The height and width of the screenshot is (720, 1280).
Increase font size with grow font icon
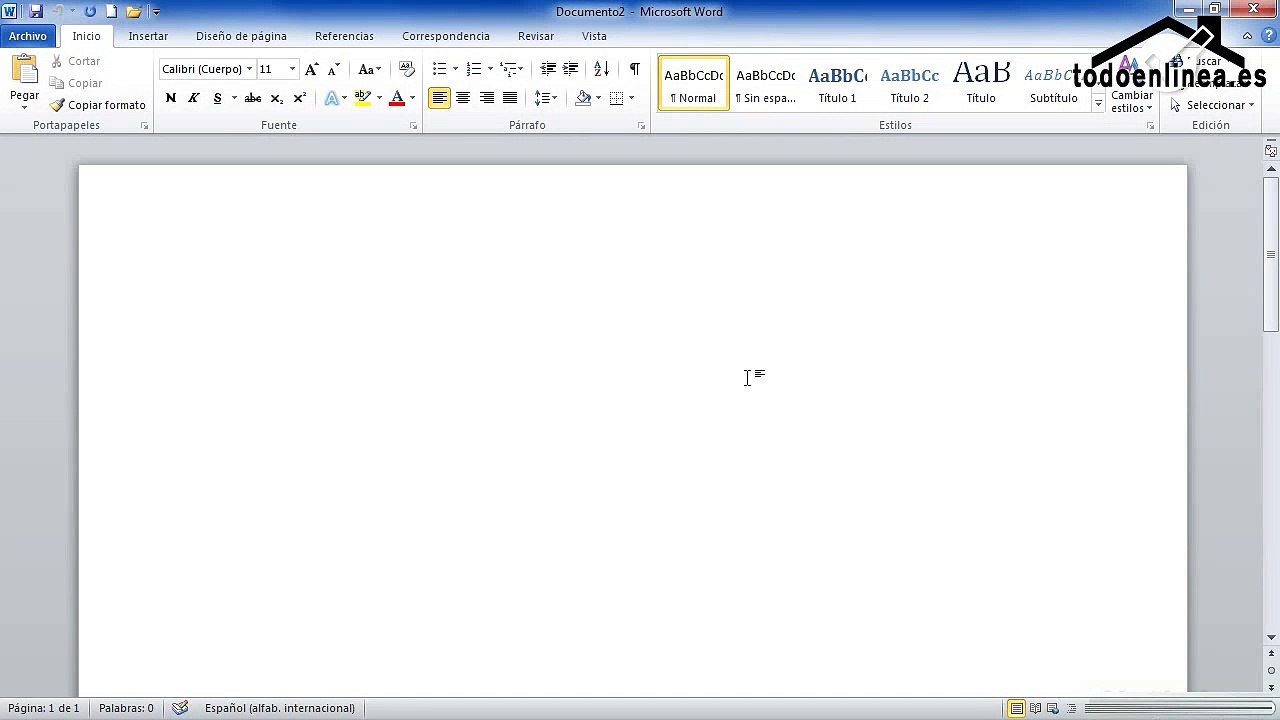[312, 69]
